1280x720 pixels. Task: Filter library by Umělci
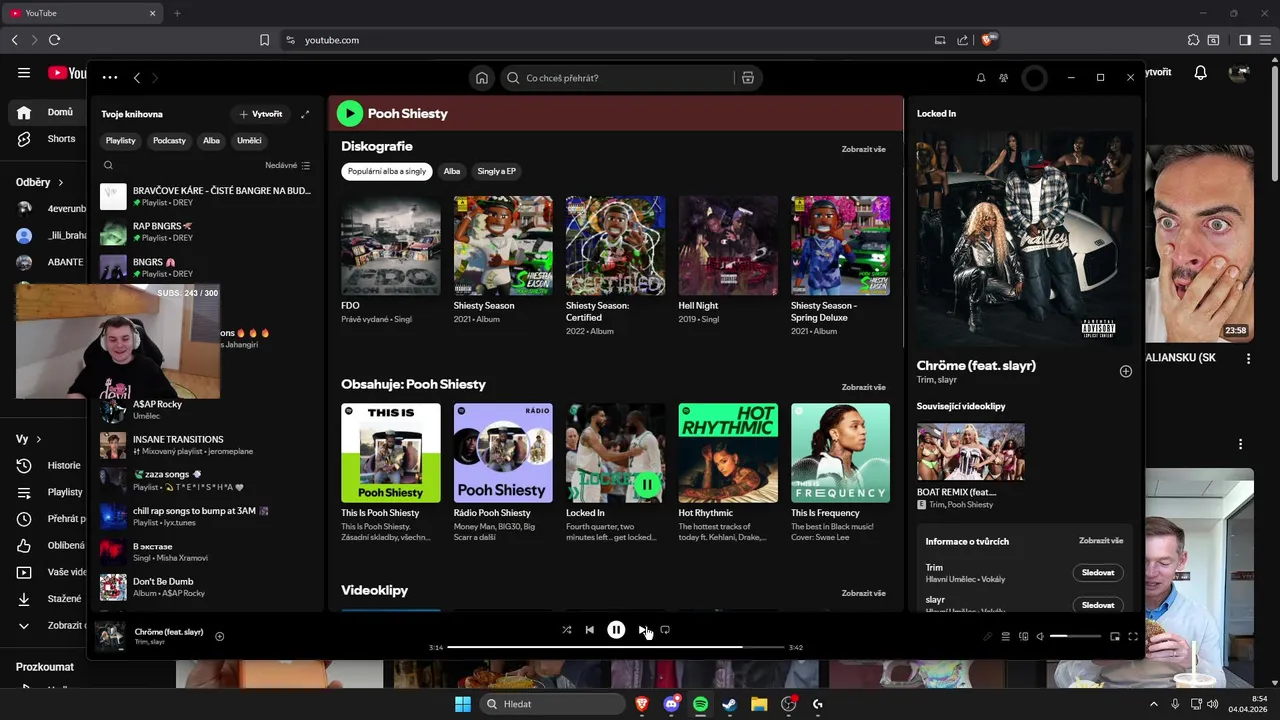(x=249, y=141)
